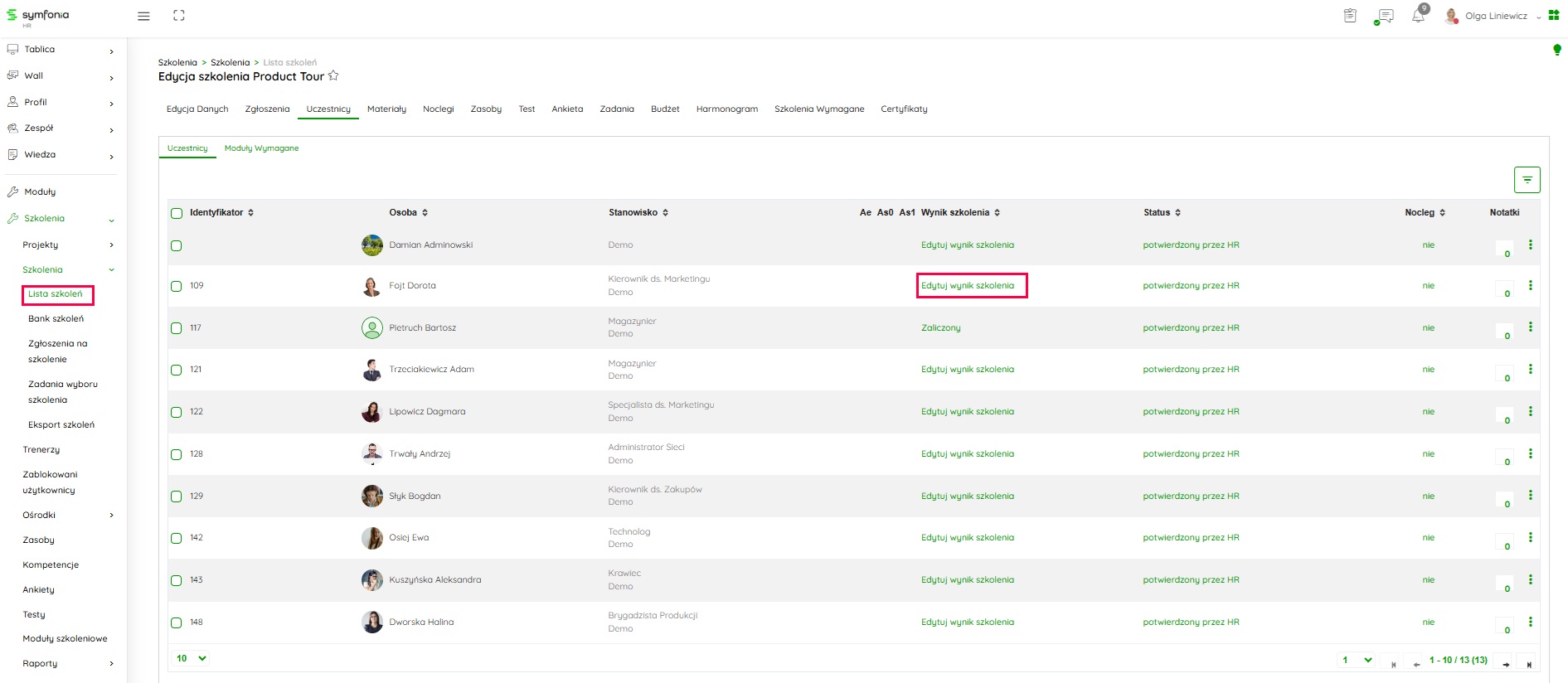Check the box for participant 117
Screen dimensions: 1568x683
pos(177,328)
